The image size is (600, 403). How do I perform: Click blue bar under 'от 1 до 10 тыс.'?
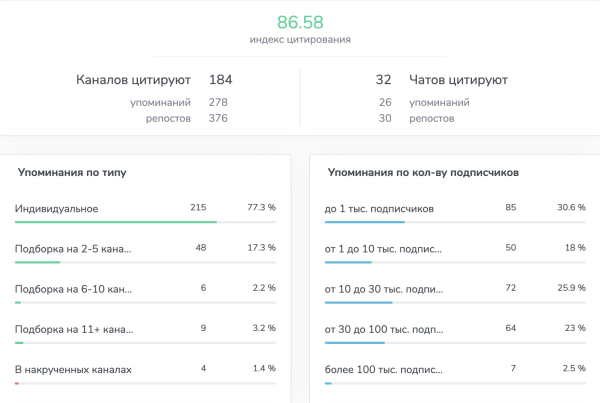[x=349, y=262]
